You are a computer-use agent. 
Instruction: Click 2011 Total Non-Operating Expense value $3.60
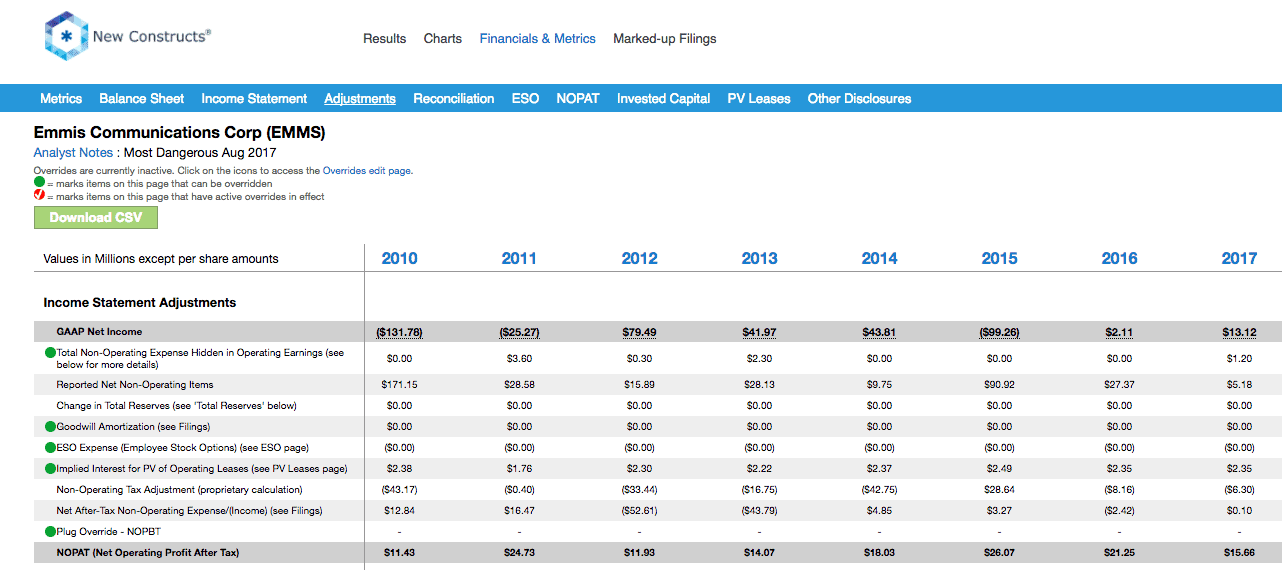point(519,358)
